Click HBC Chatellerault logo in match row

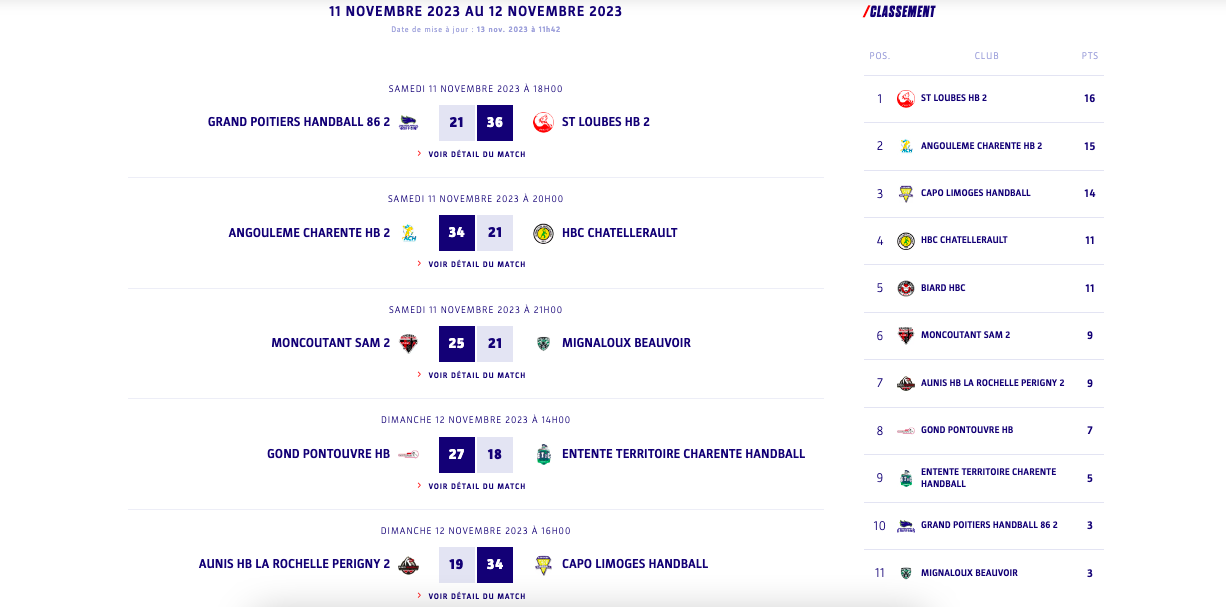543,233
